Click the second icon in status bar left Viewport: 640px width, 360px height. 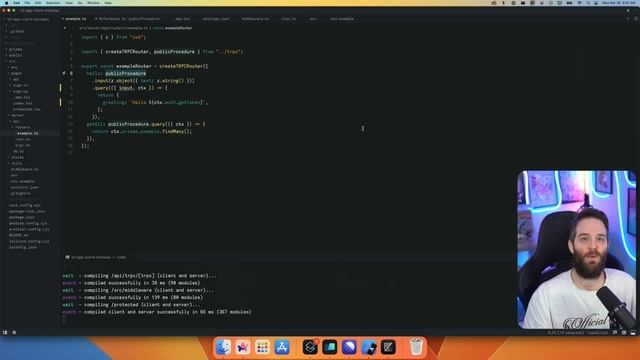tap(14, 333)
